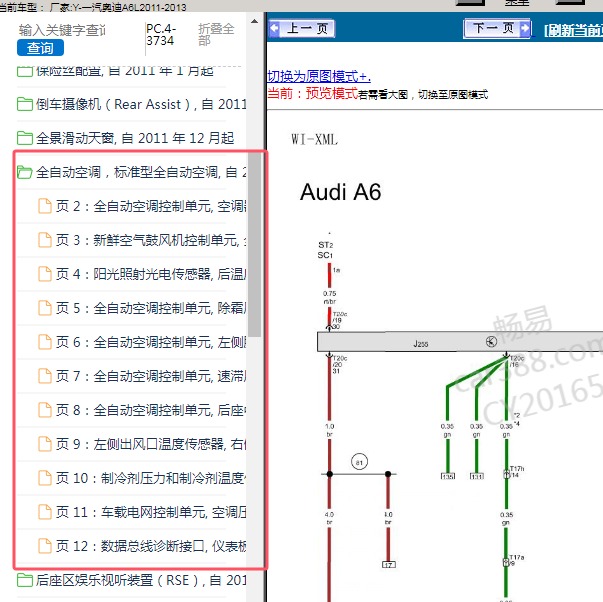
Task: Click document icon for 页 7
Action: pyautogui.click(x=45, y=376)
